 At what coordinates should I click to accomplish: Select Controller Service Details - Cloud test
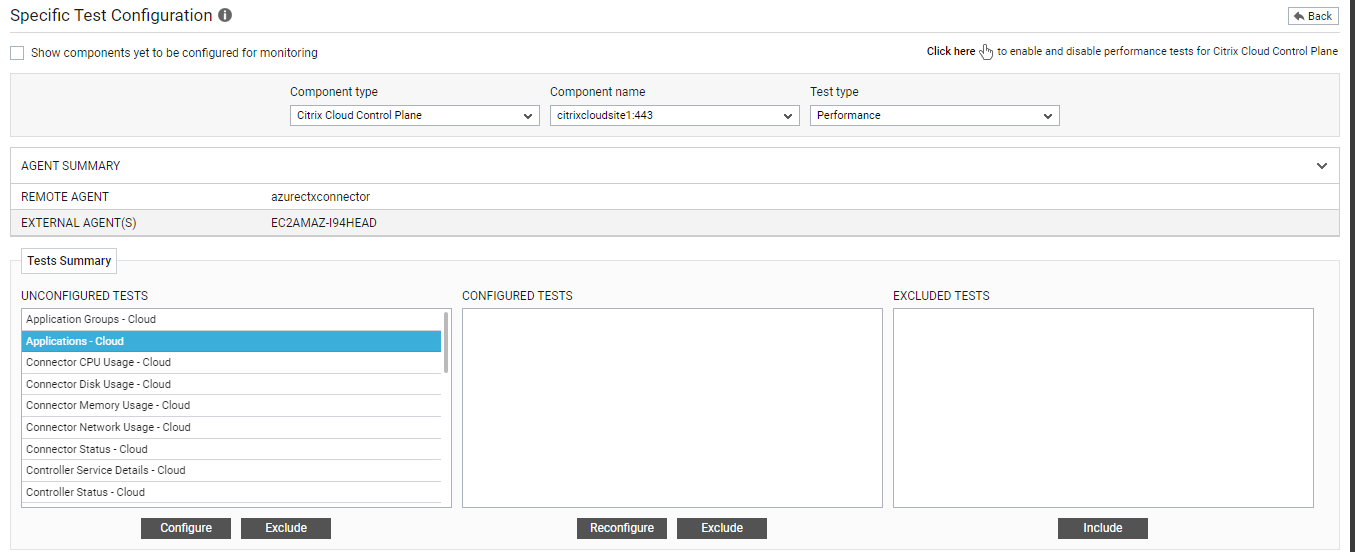point(231,470)
